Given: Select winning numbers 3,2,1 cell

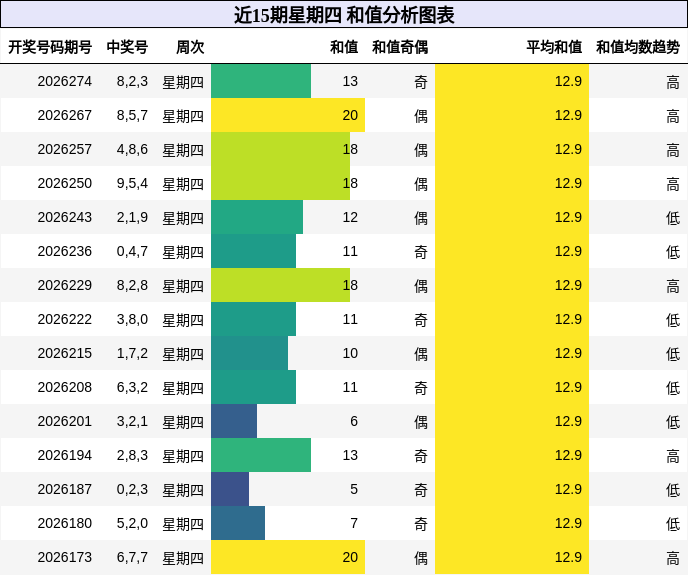Looking at the screenshot, I should [x=132, y=421].
